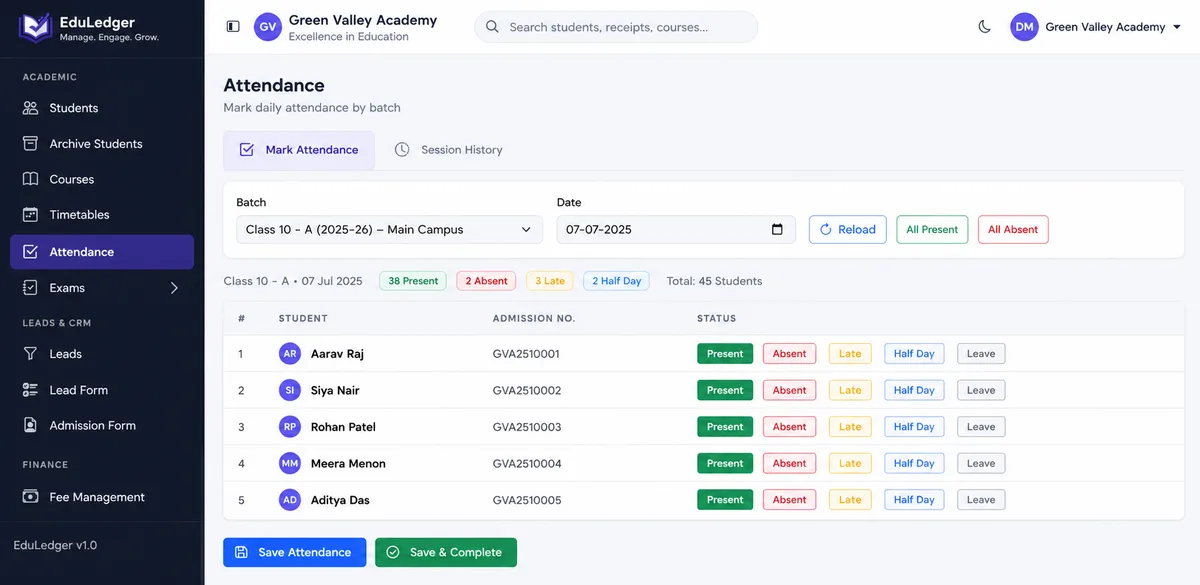Switch to Mark Attendance tab
Screen dimensions: 1200x585
pyautogui.click(x=299, y=150)
